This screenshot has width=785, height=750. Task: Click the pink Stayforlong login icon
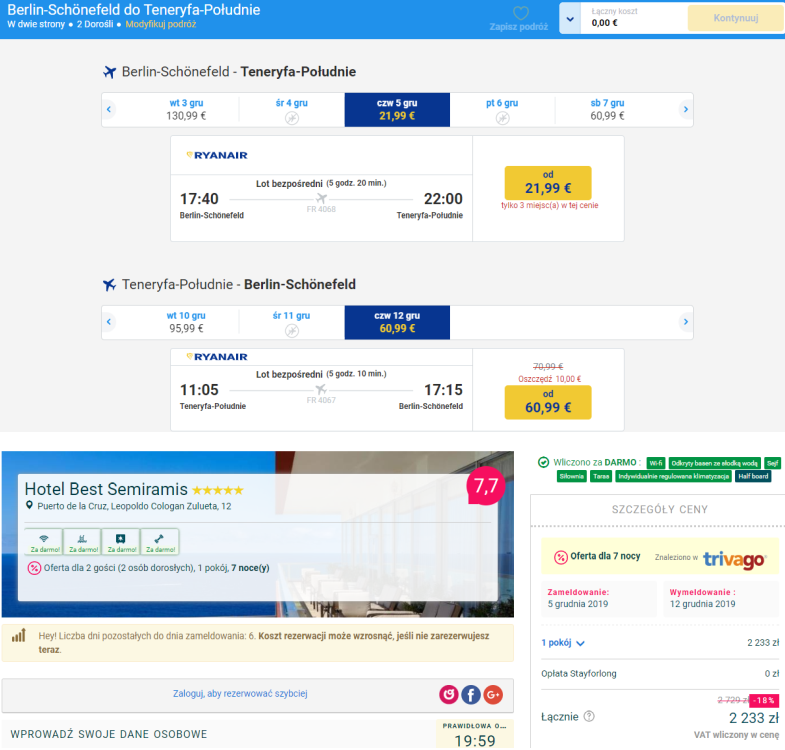point(449,694)
